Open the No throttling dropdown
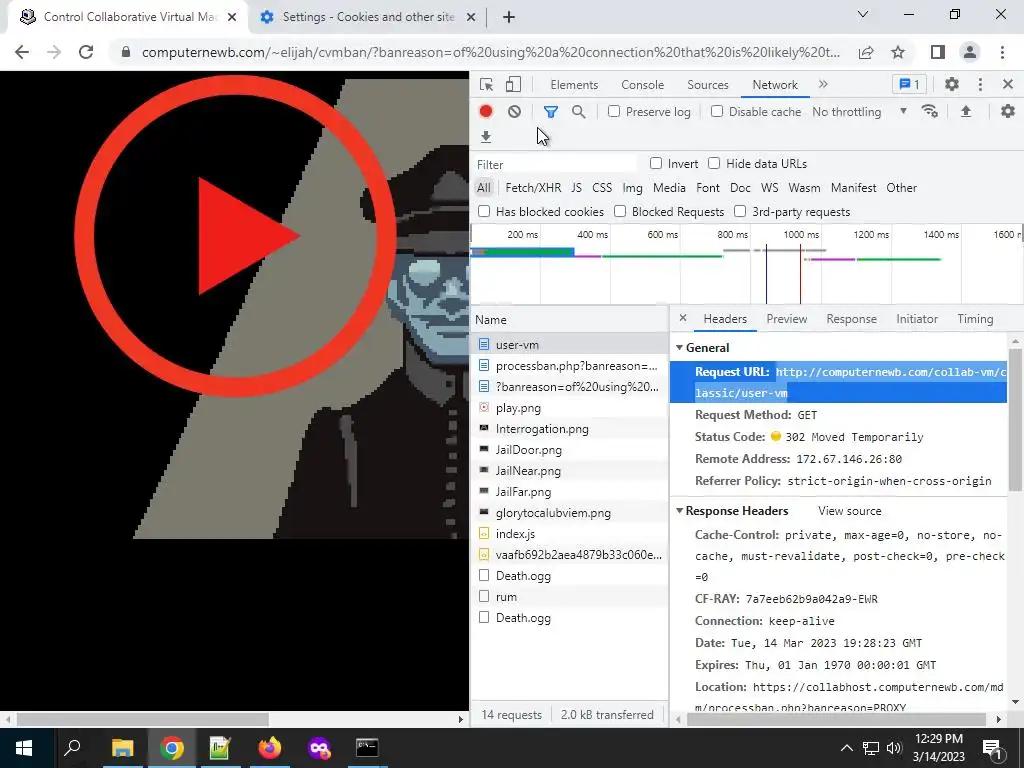The height and width of the screenshot is (768, 1024). pos(859,112)
